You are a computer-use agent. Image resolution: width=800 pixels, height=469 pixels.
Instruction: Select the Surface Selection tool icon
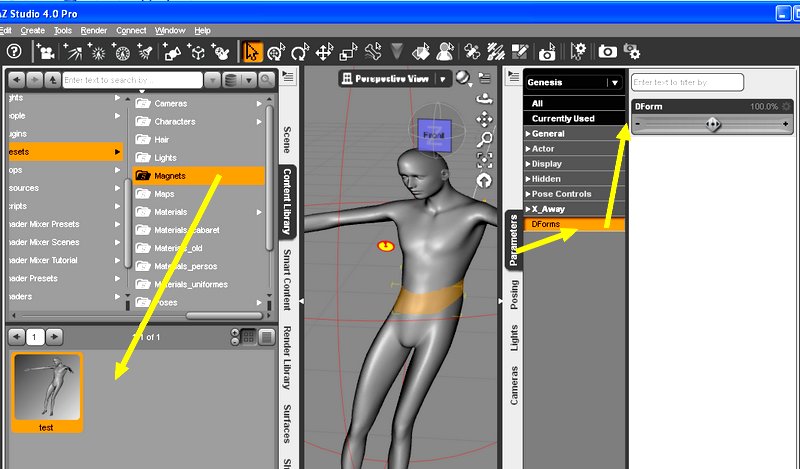point(421,52)
